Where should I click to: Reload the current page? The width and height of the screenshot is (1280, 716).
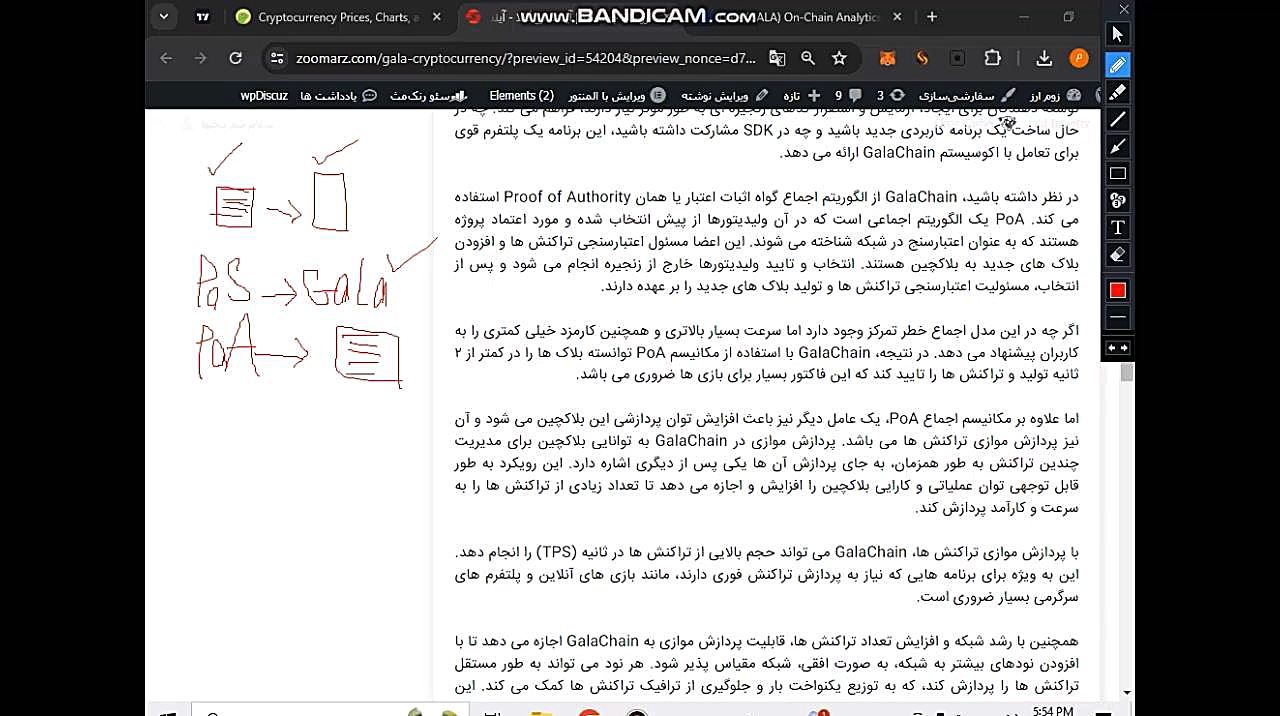click(x=235, y=58)
